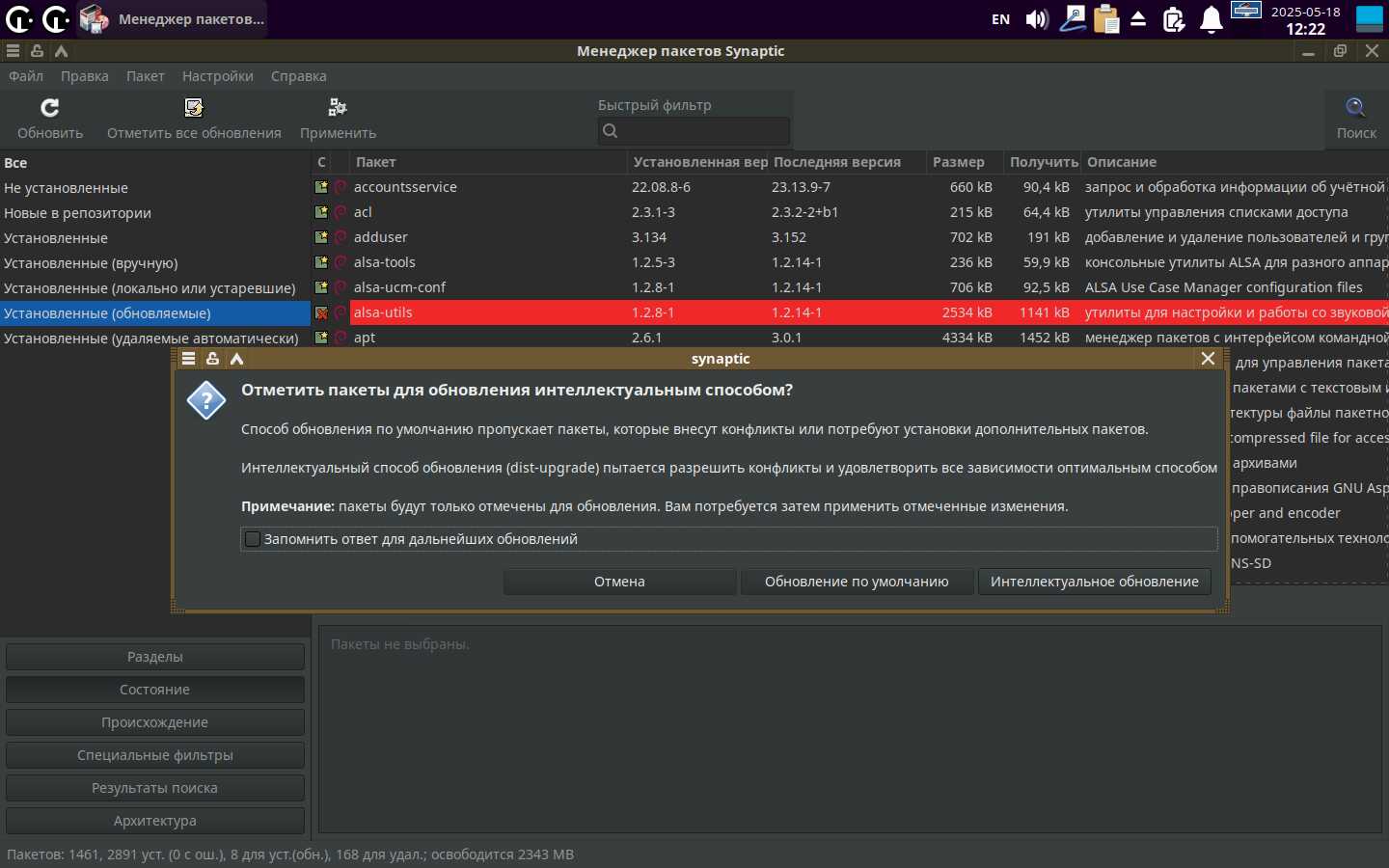Viewport: 1389px width, 868px height.
Task: Click the shade arrow icon in the main window title bar
Action: pyautogui.click(x=61, y=51)
